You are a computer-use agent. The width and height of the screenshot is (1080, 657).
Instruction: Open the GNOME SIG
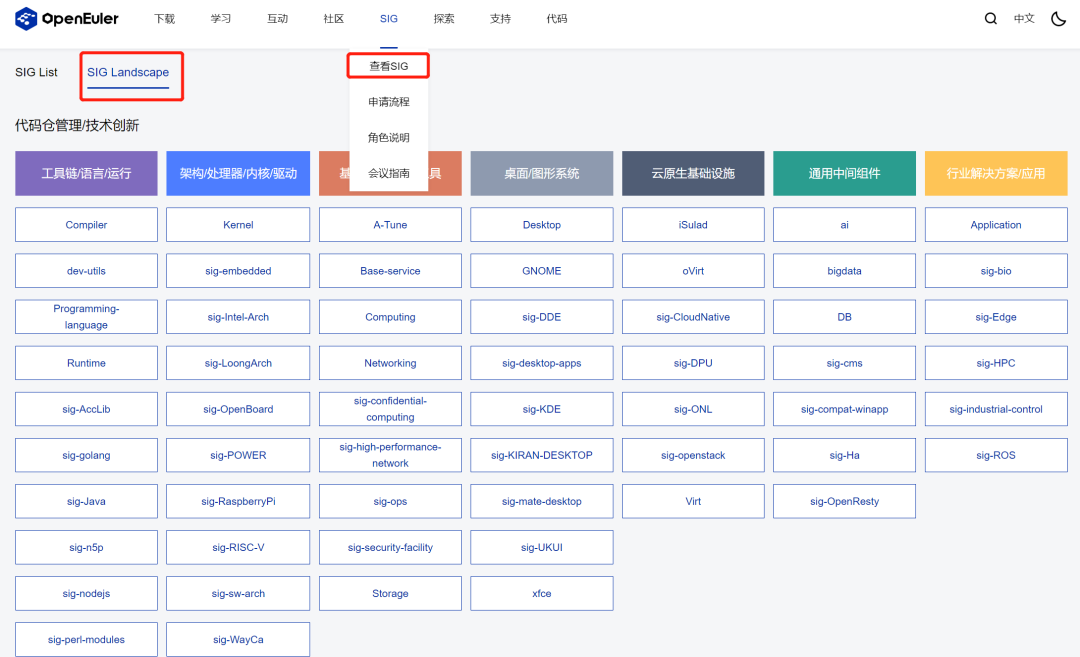coord(541,270)
